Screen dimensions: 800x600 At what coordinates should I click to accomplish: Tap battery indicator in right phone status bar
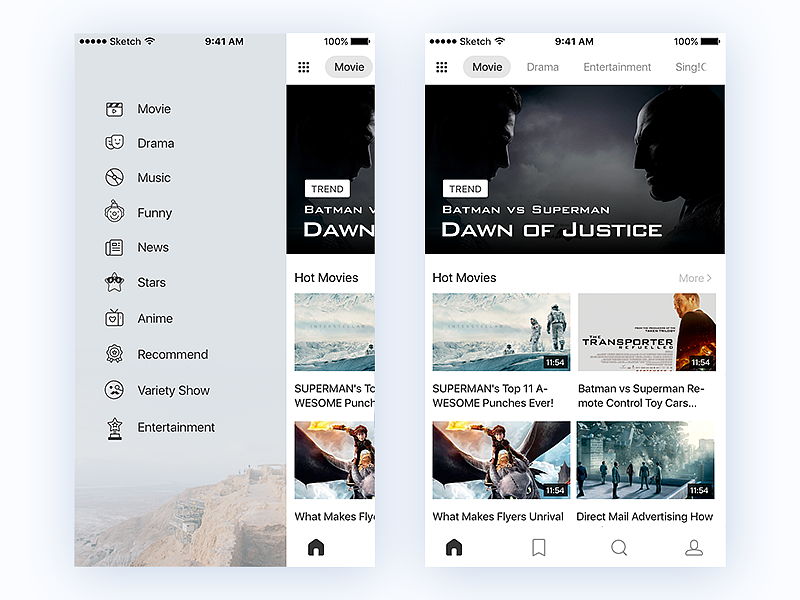(x=710, y=41)
